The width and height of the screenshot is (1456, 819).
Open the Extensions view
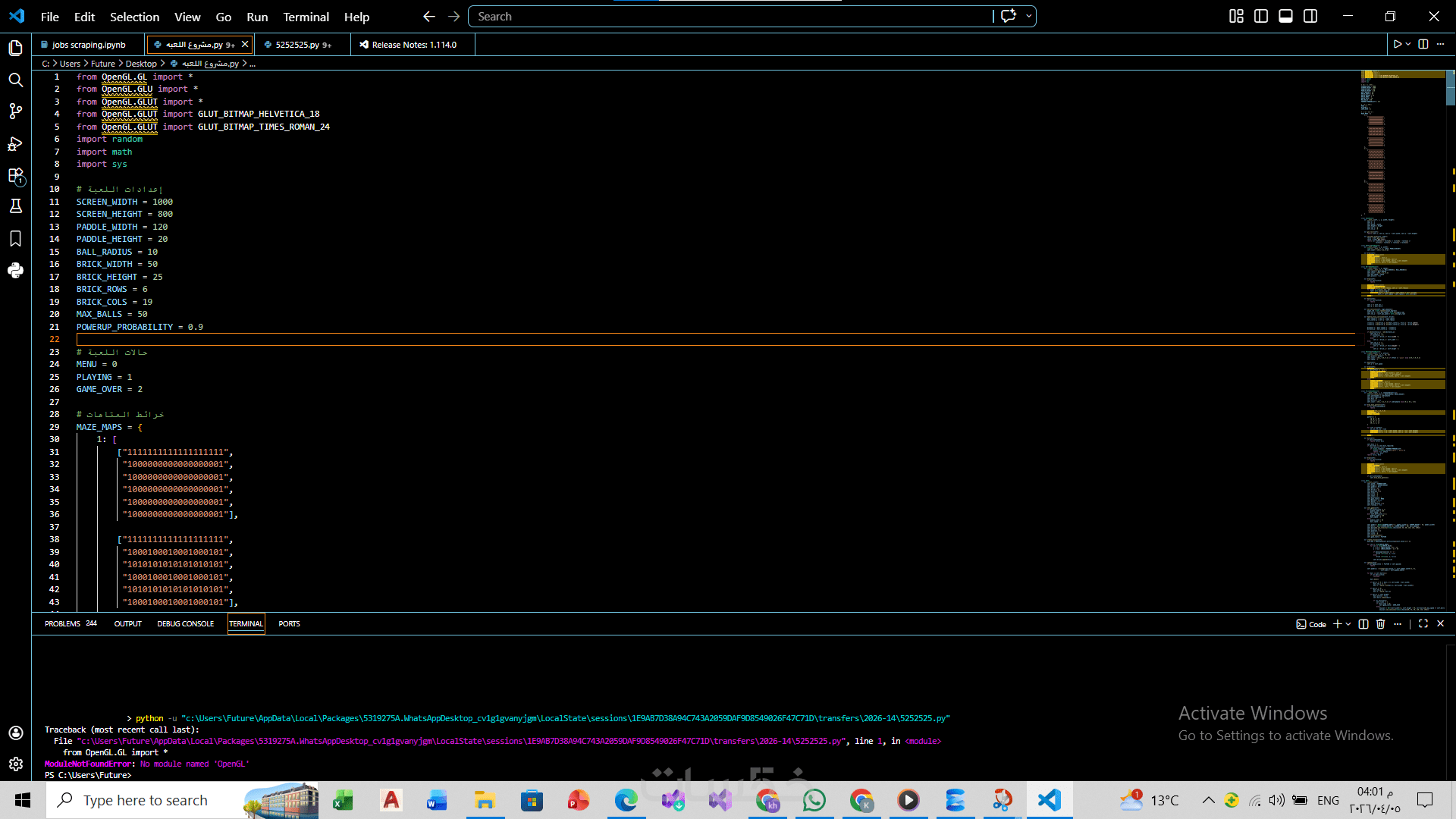[x=15, y=175]
